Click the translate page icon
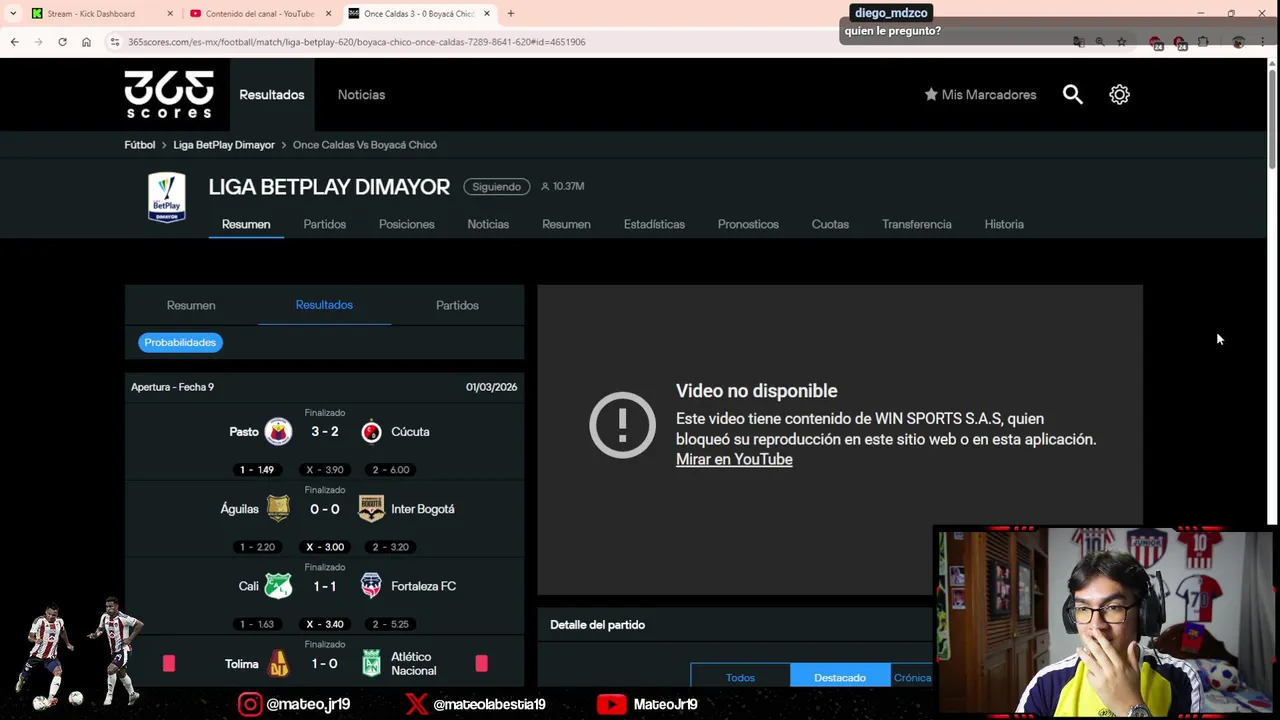This screenshot has width=1280, height=720. [x=1078, y=42]
